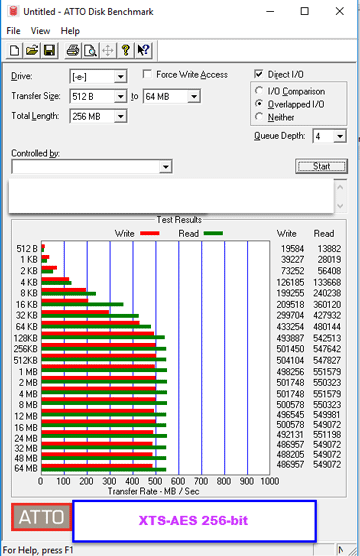Uncheck the Direct I/O checkbox
Viewport: 360px width, 556px height.
point(259,74)
